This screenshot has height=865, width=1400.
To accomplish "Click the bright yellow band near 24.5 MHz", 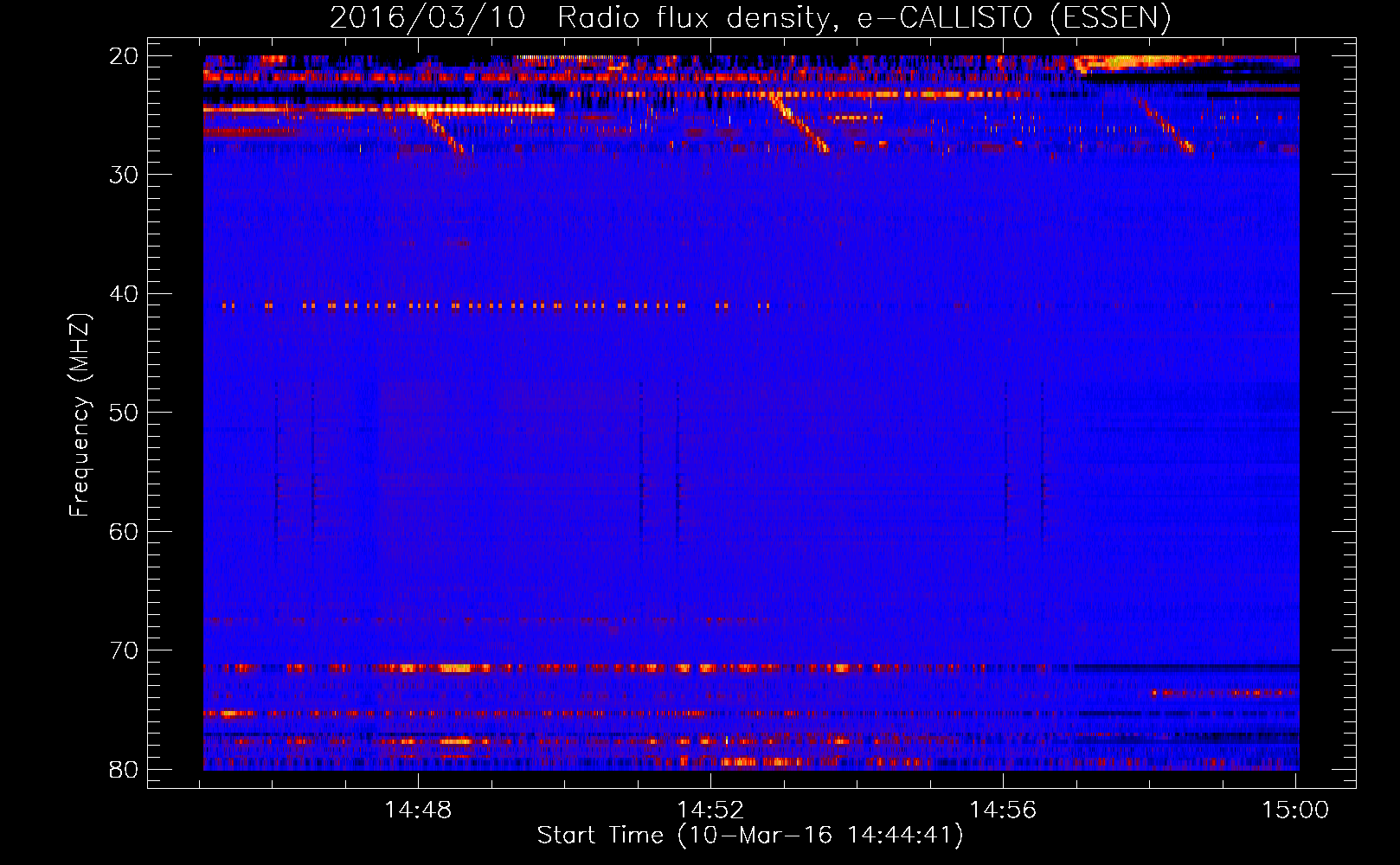I will [x=485, y=109].
